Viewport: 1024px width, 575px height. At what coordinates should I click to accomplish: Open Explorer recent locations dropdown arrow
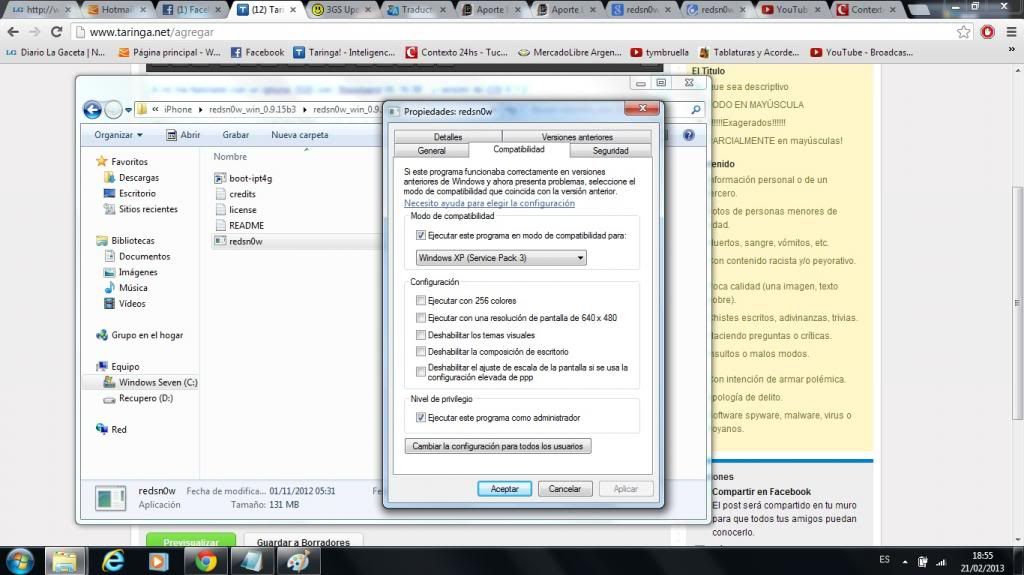point(129,110)
